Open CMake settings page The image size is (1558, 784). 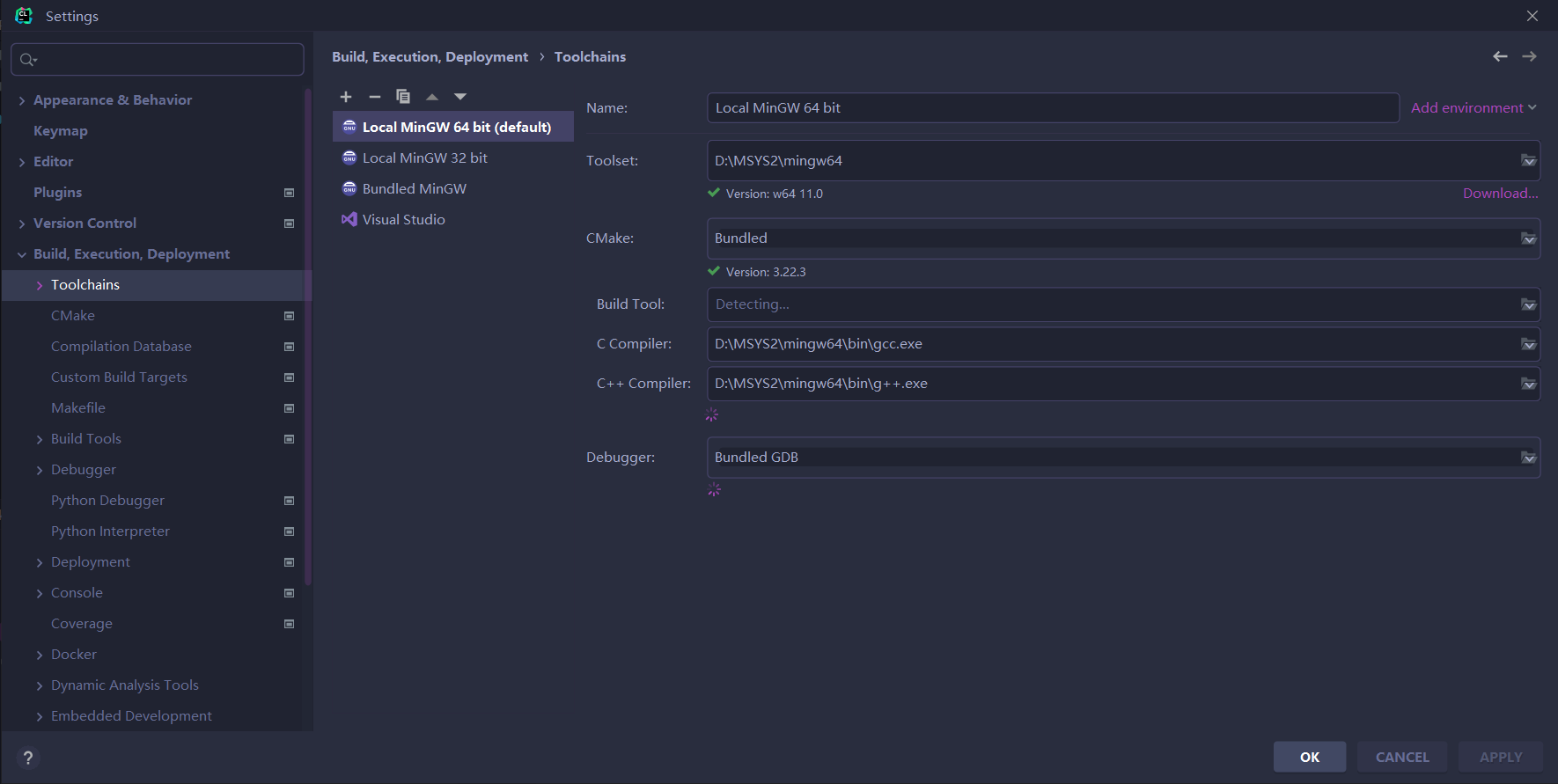coord(73,316)
